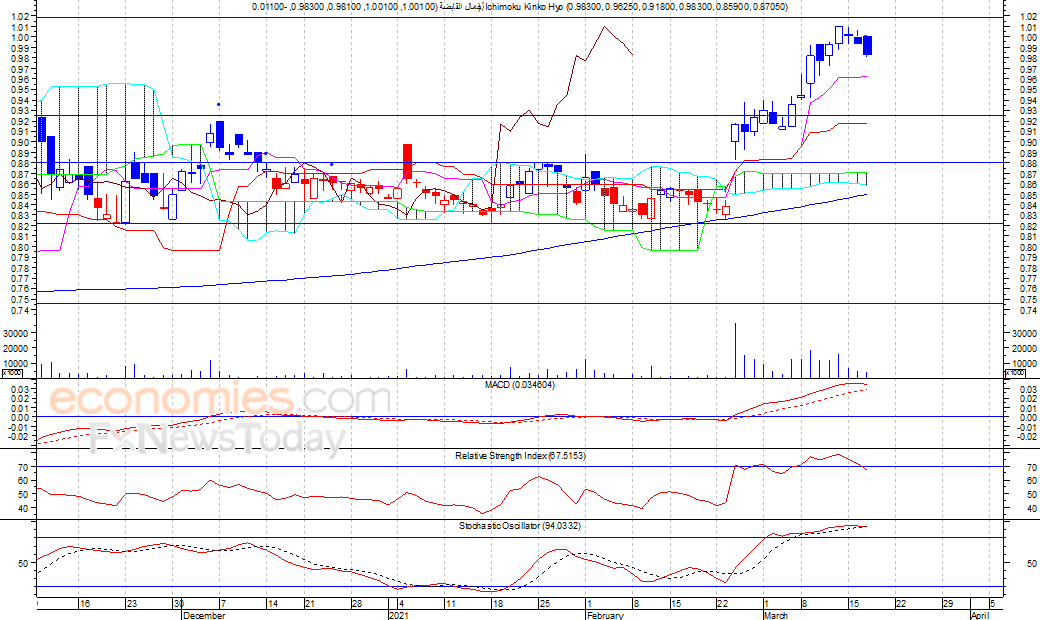Click the MACD 0.03 value on right axis
The width and height of the screenshot is (1040, 620).
[x=1028, y=389]
